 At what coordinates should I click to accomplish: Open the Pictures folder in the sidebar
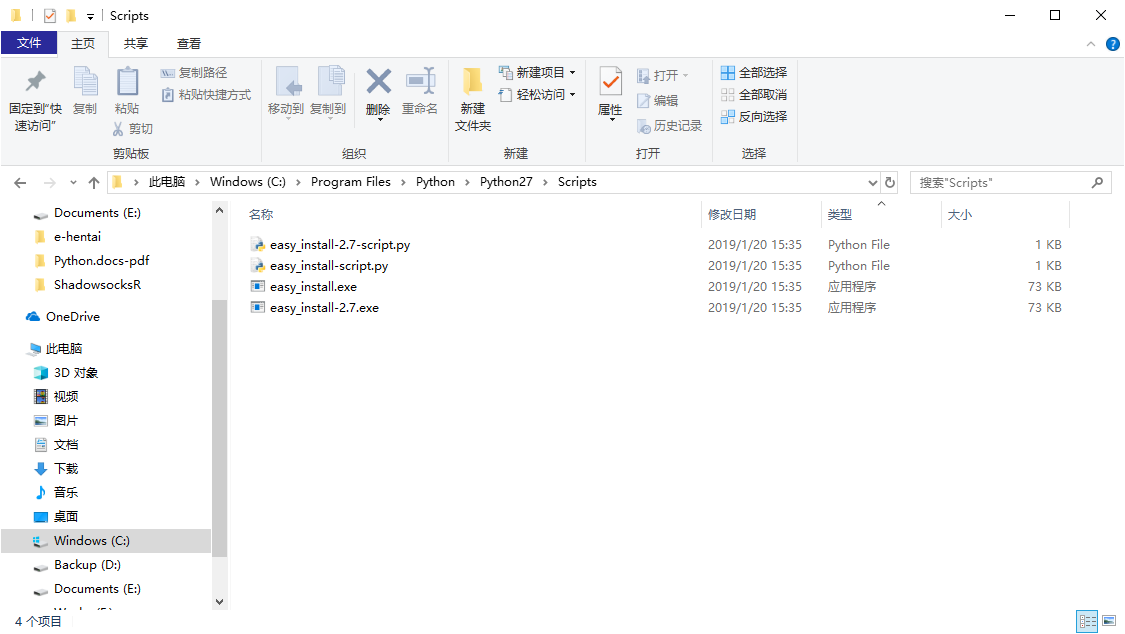[66, 420]
